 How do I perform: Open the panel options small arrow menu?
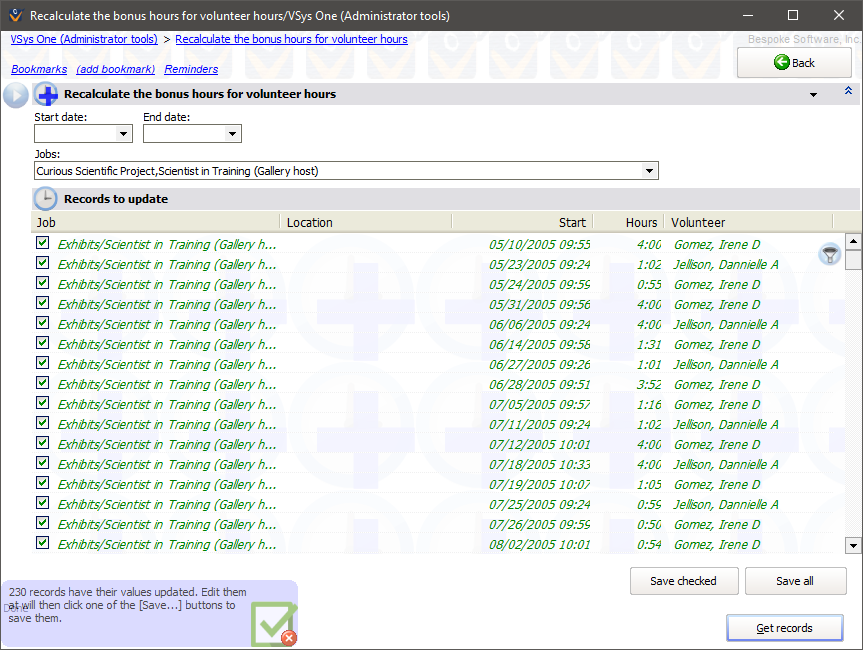(x=813, y=95)
